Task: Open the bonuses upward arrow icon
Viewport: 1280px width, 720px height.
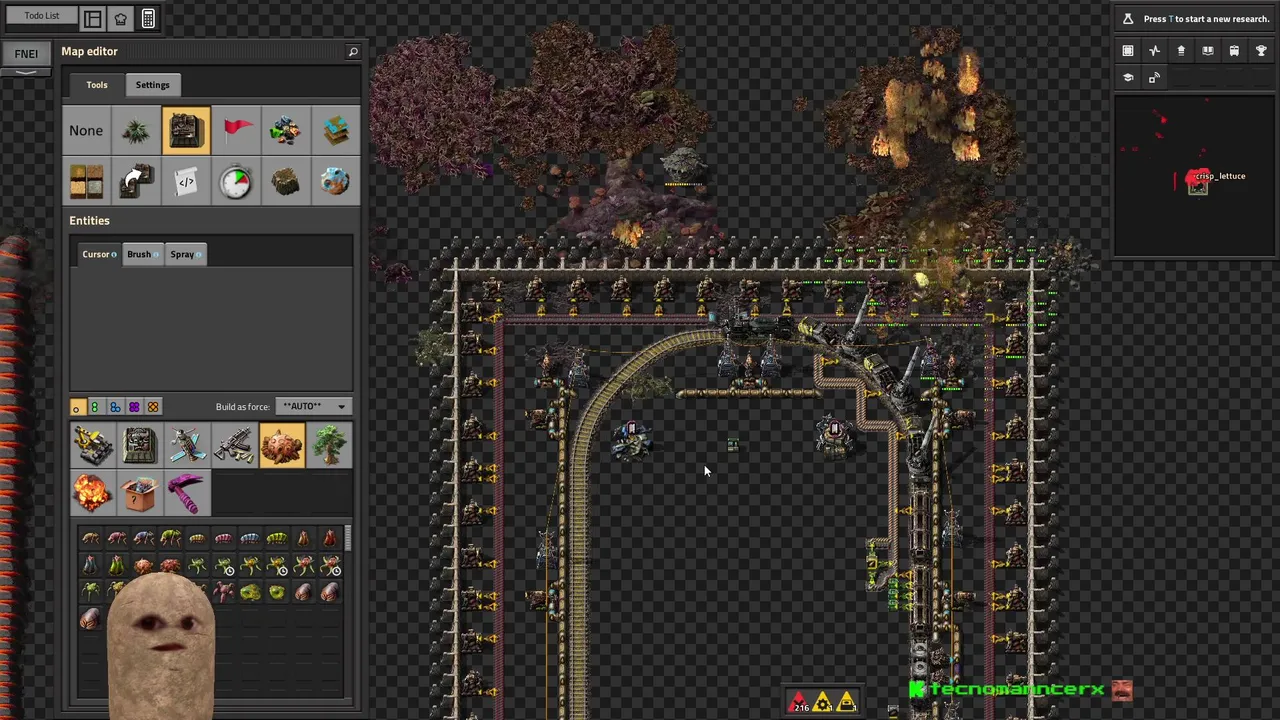Action: click(1181, 51)
